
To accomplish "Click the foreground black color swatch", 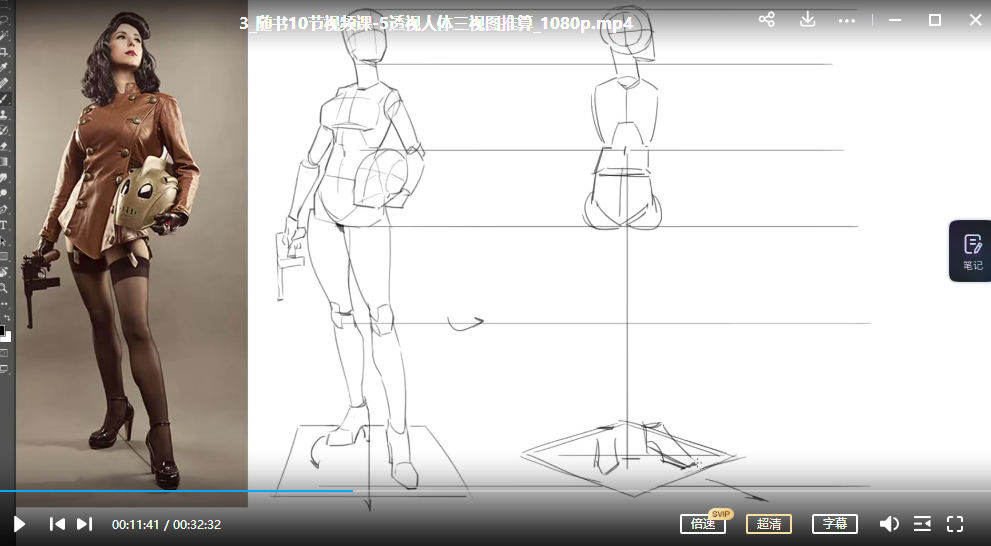I will click(x=2, y=330).
